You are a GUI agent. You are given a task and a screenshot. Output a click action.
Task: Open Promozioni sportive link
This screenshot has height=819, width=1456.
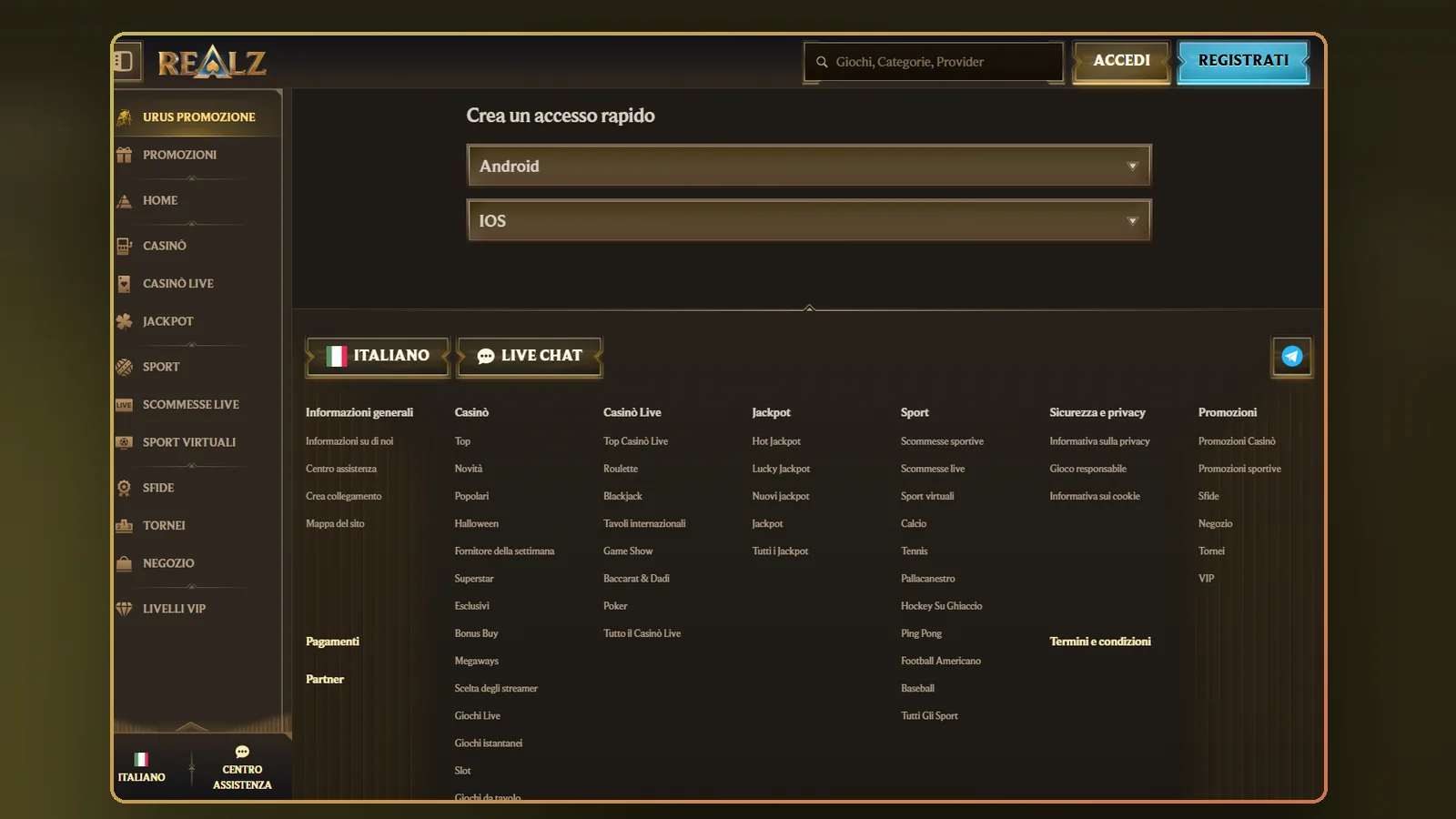click(x=1239, y=469)
